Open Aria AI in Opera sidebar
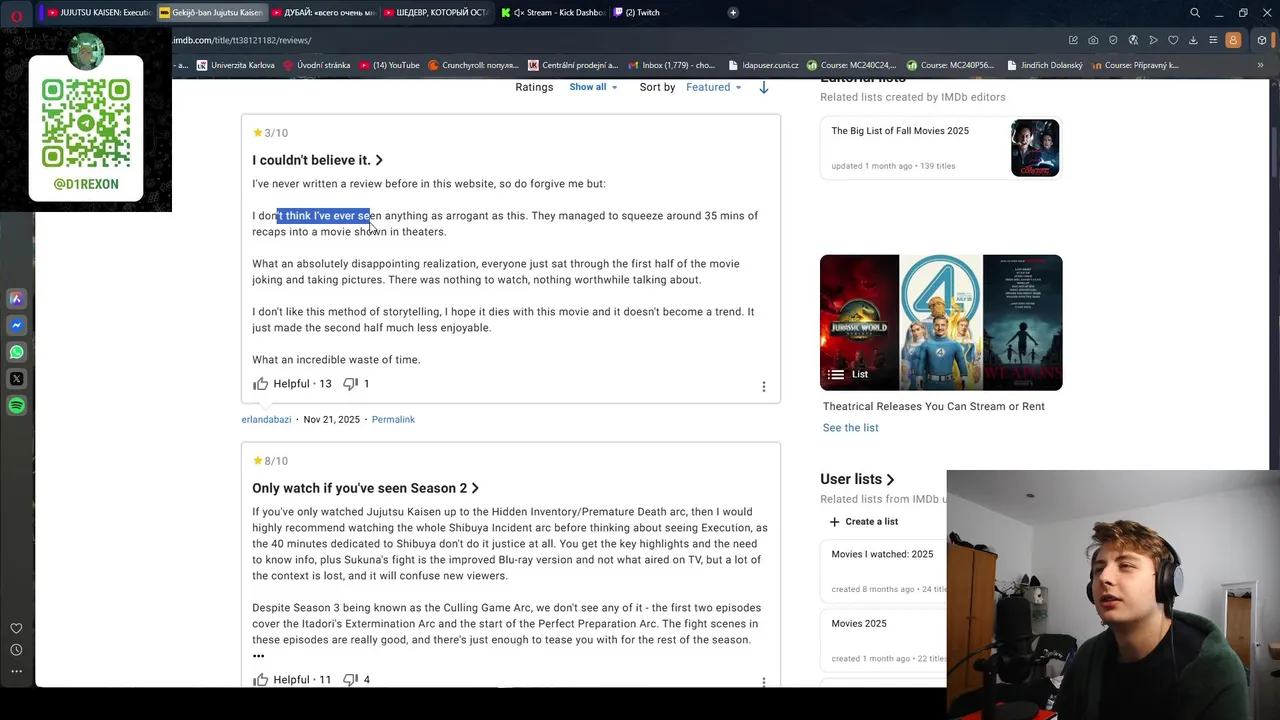 tap(16, 299)
